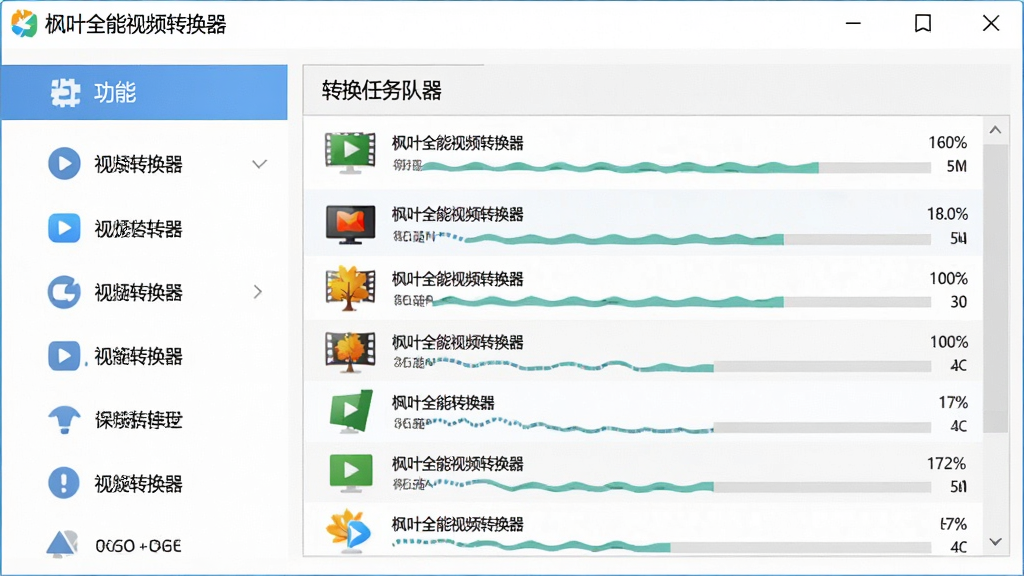Click the vertical scrollbar thumb of the task list
The width and height of the screenshot is (1024, 576).
point(995,289)
